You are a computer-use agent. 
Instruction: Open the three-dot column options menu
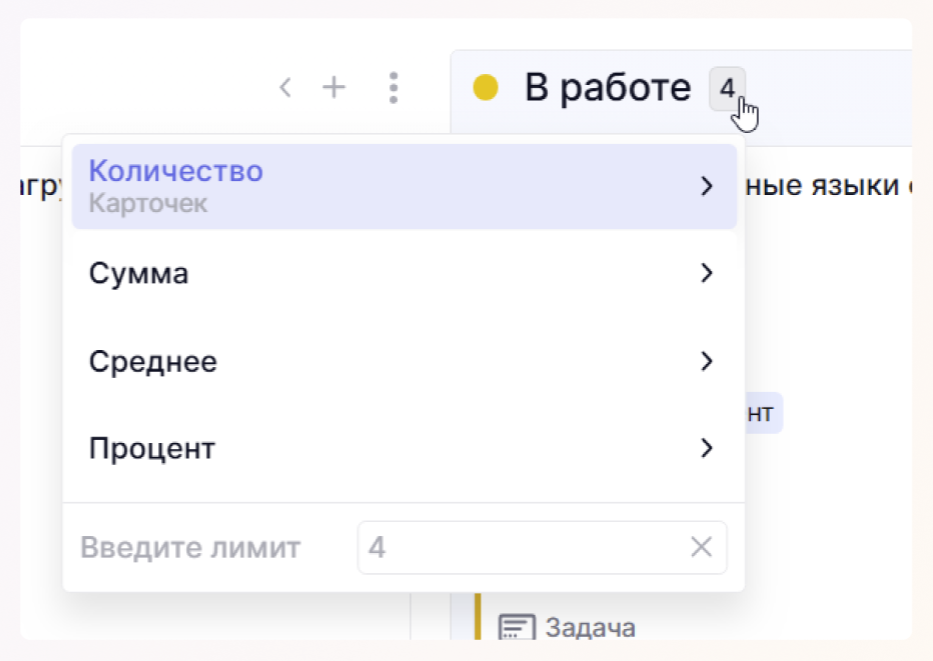pos(393,88)
